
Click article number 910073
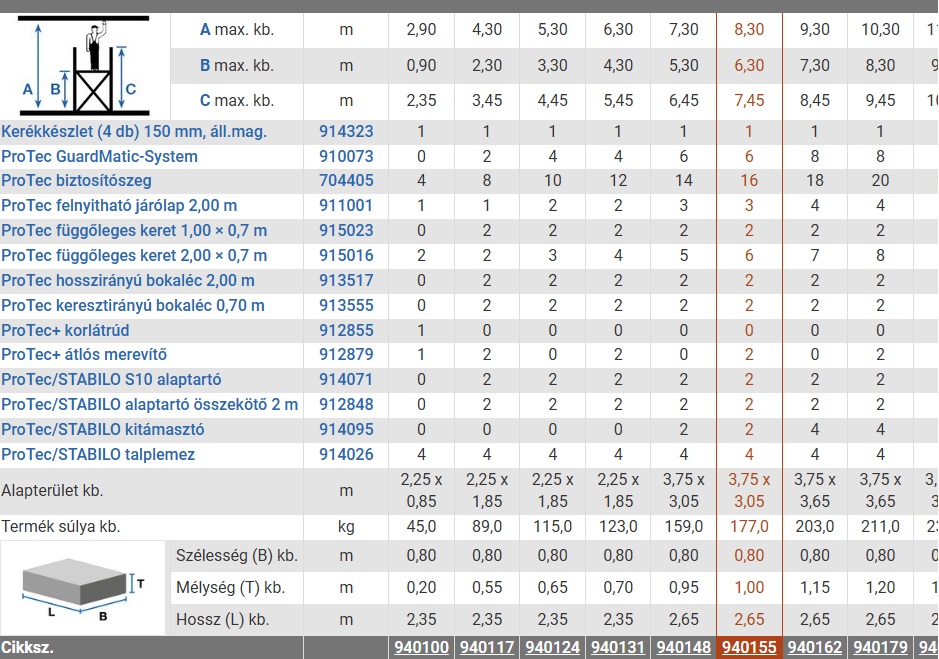346,156
